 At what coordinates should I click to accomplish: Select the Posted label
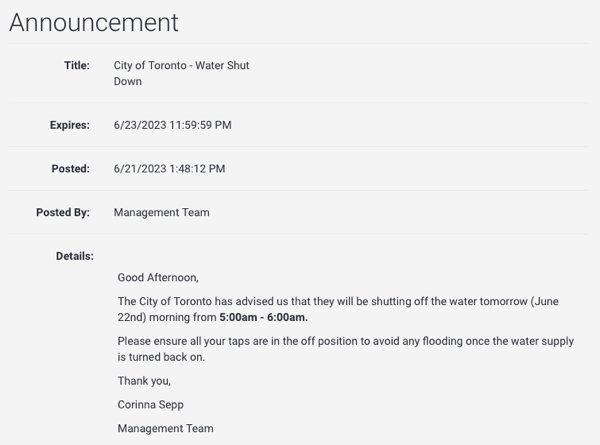point(70,169)
